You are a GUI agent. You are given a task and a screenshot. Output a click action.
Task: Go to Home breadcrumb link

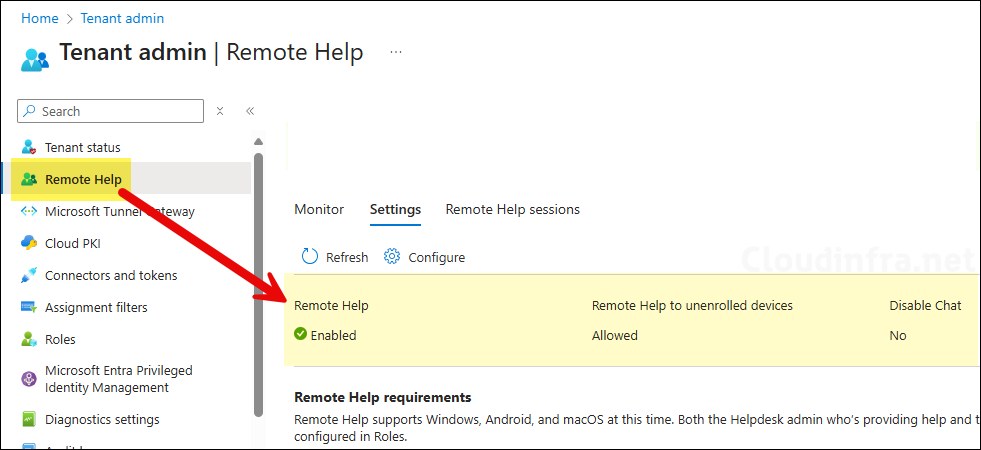click(40, 18)
